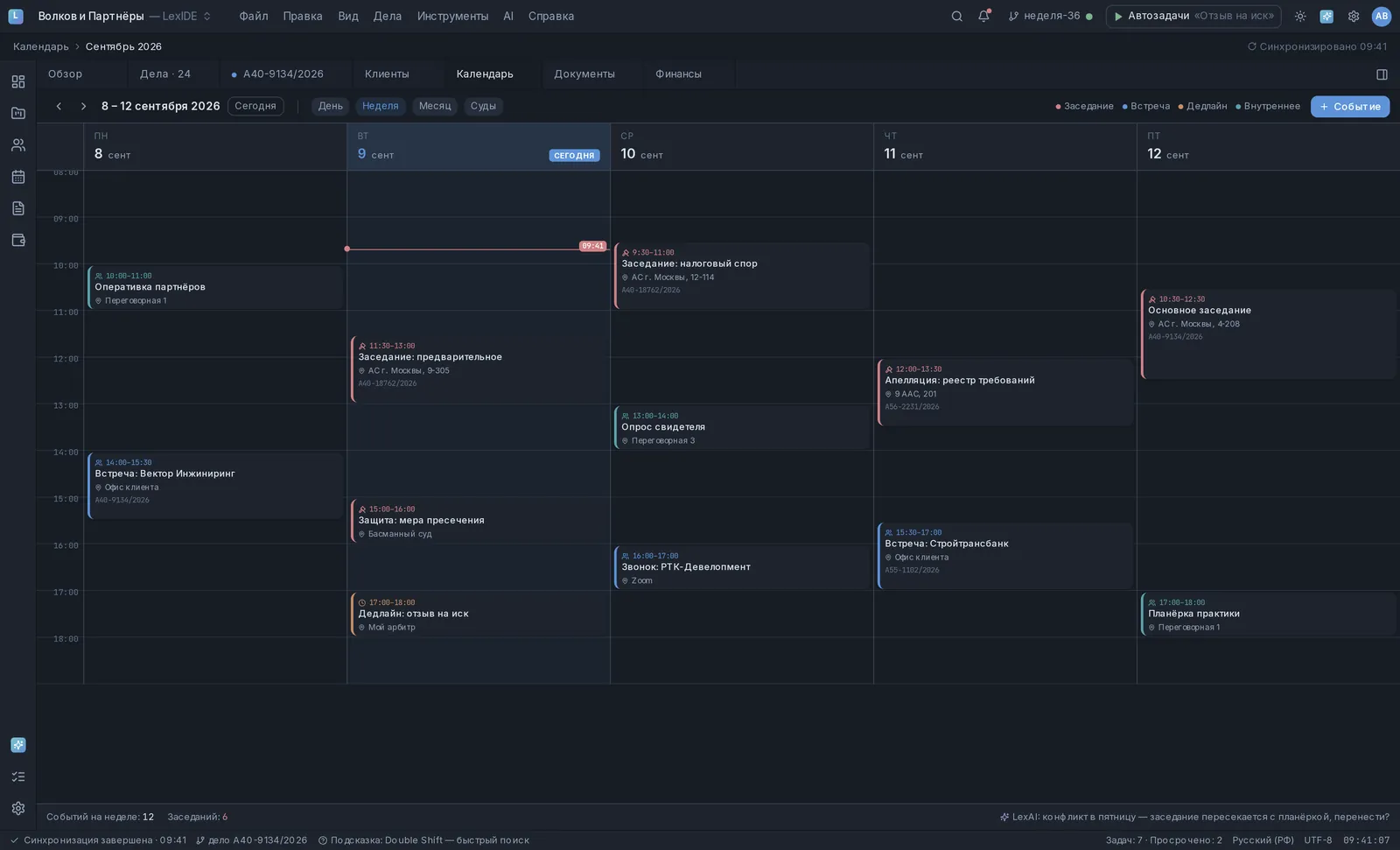Open LexAI sparkle icon in lower sidebar
The height and width of the screenshot is (850, 1400).
pos(18,745)
